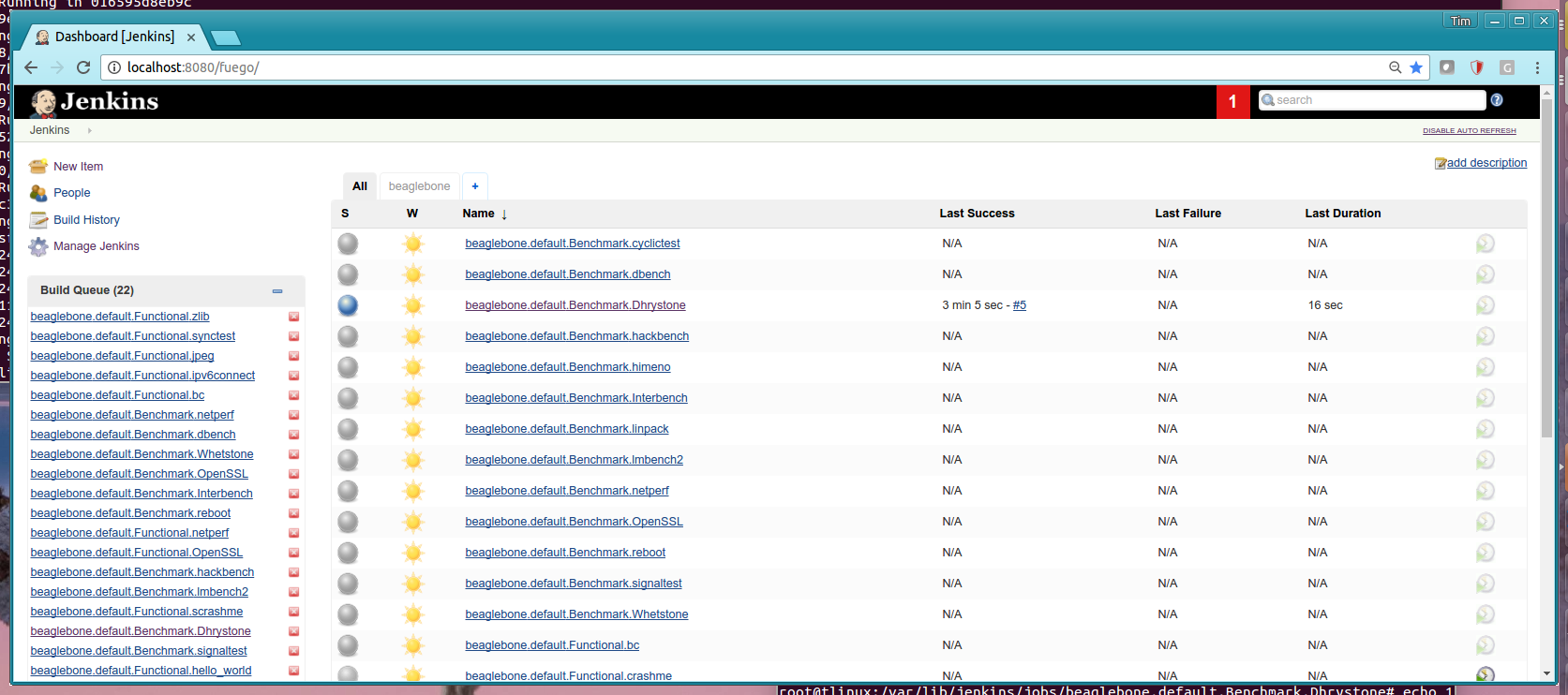Open a new browser tab
The image size is (1568, 695).
click(226, 37)
